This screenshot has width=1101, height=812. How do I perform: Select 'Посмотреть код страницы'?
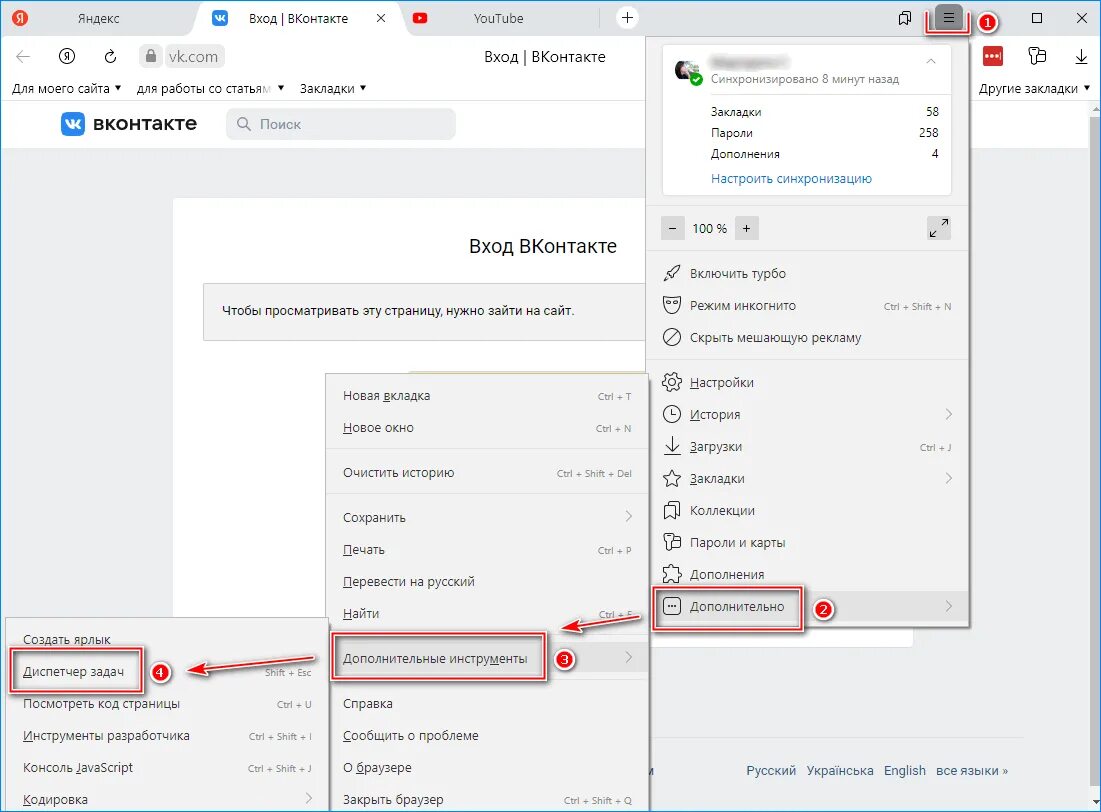(x=167, y=703)
